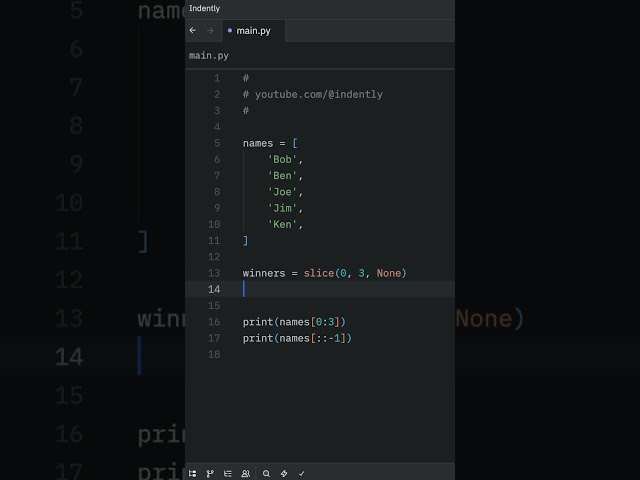Click the 'Ken' string

pos(282,224)
